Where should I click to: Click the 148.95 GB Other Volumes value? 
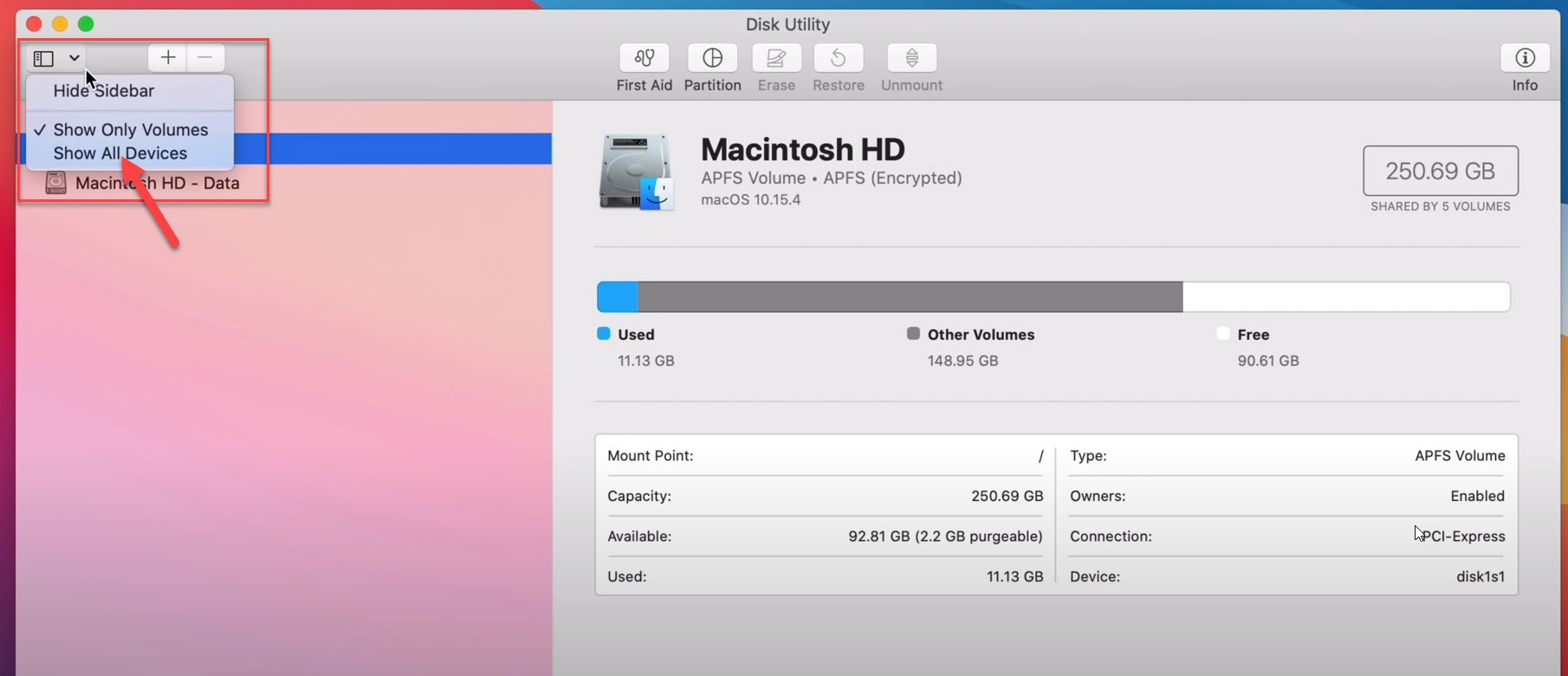coord(962,361)
